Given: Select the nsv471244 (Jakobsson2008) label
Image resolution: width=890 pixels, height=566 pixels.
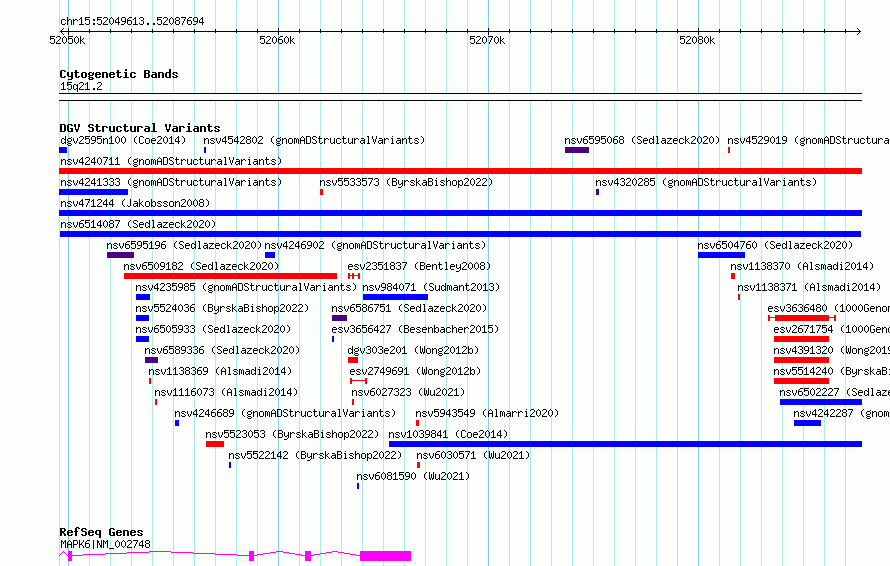Looking at the screenshot, I should coord(135,203).
